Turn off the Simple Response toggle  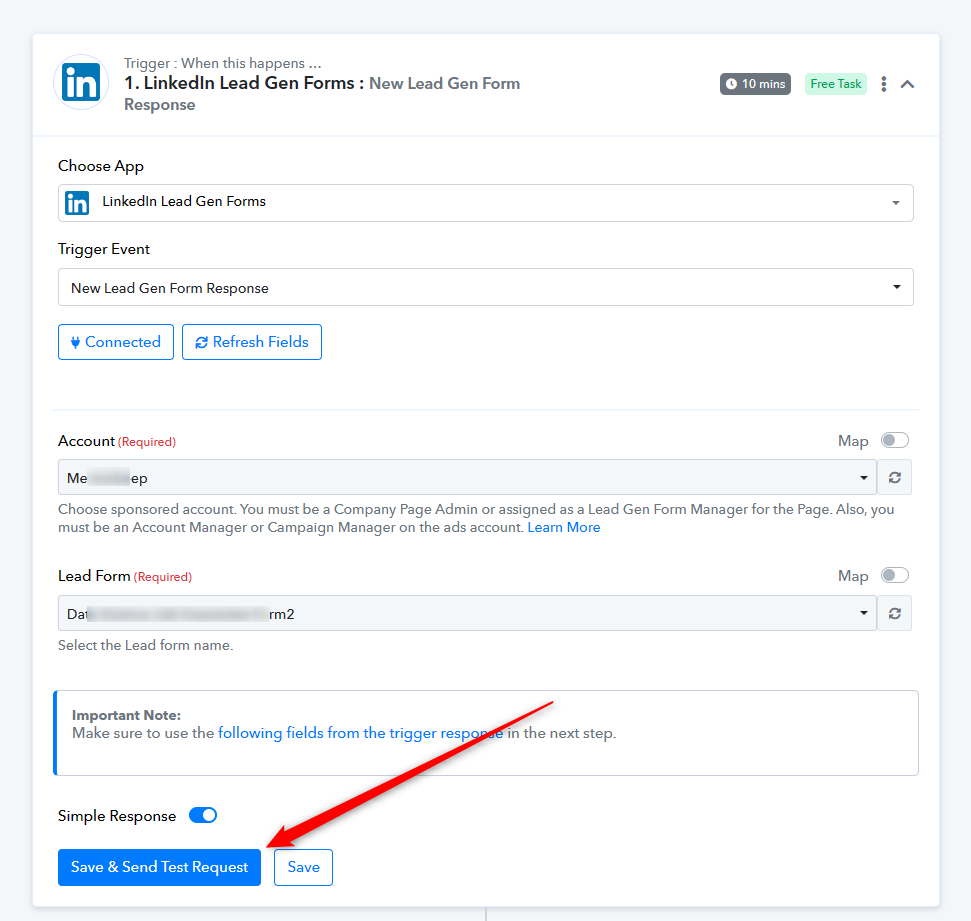click(x=203, y=815)
